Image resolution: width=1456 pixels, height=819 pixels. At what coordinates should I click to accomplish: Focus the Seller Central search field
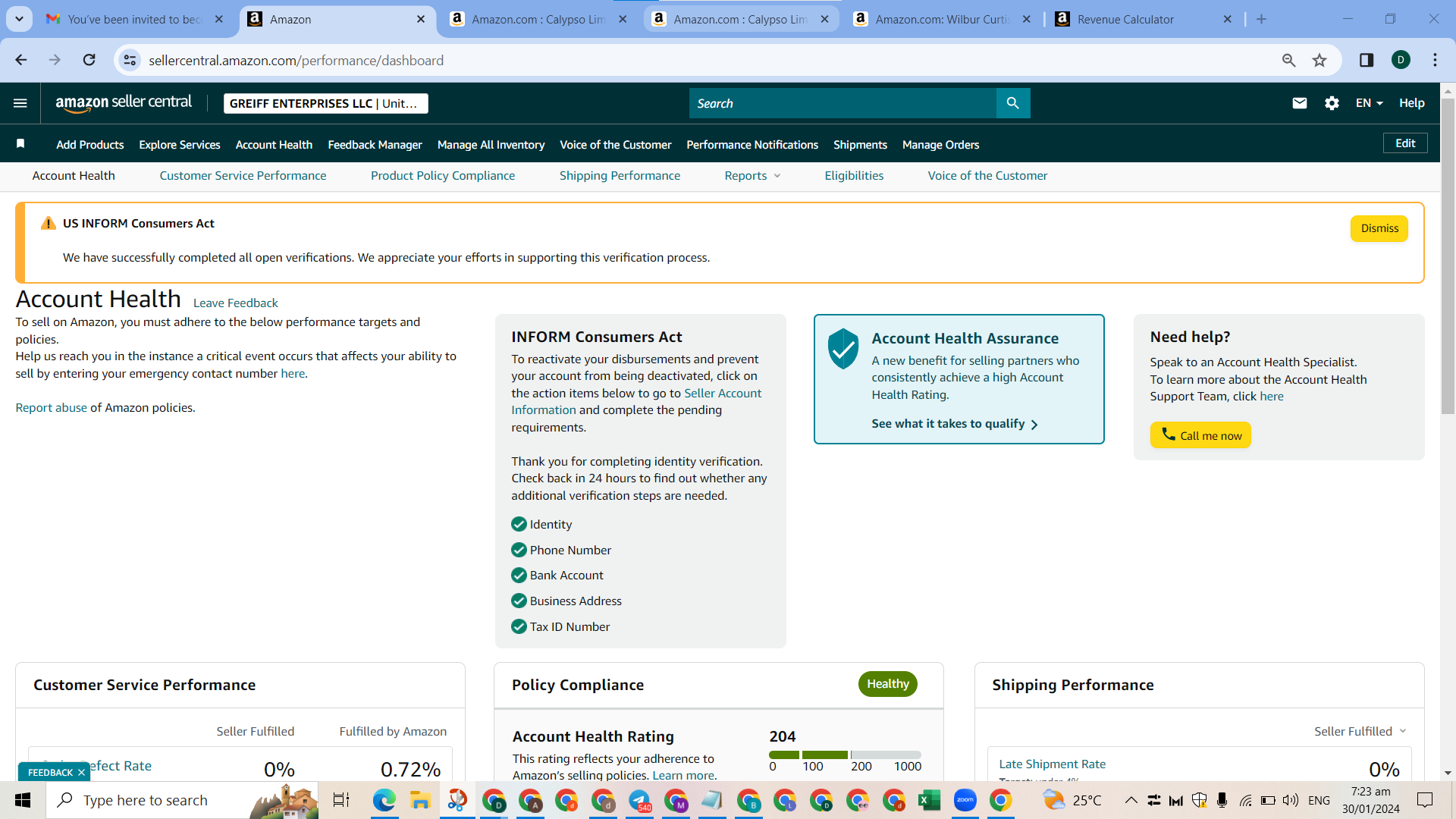point(843,103)
